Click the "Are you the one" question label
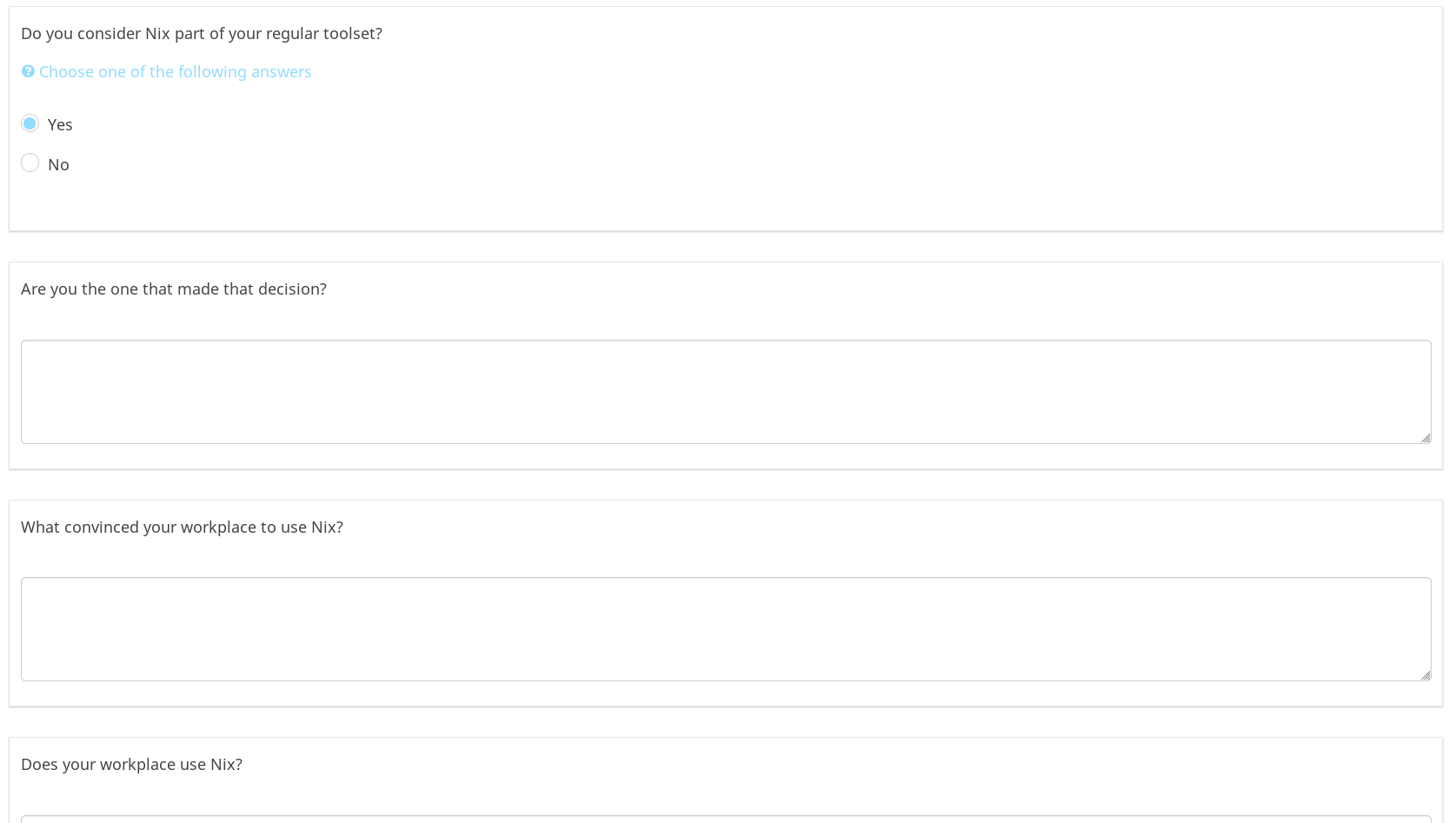 [x=173, y=289]
